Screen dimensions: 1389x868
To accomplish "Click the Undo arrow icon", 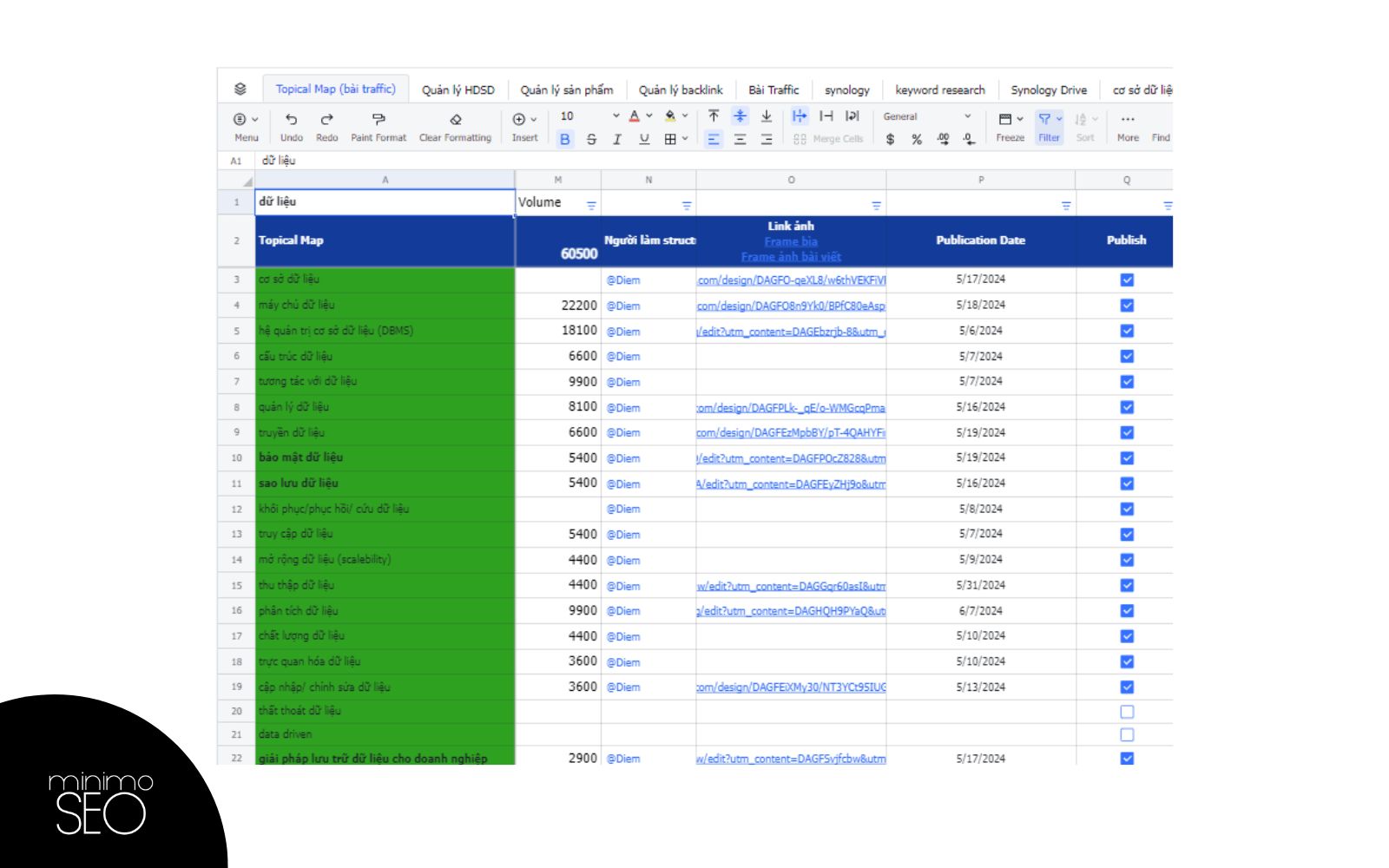I will point(292,120).
